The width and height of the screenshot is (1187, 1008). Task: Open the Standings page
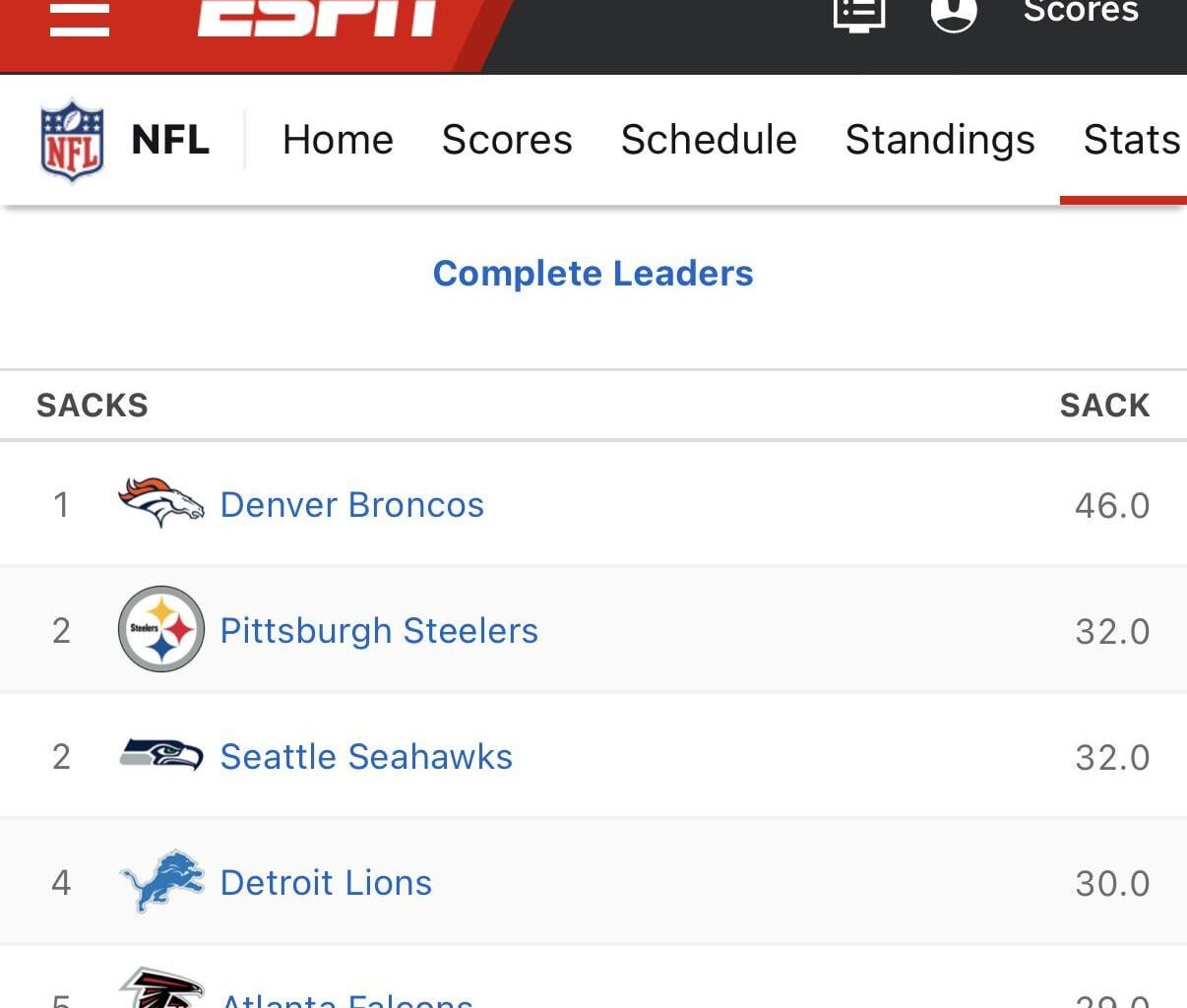click(939, 139)
